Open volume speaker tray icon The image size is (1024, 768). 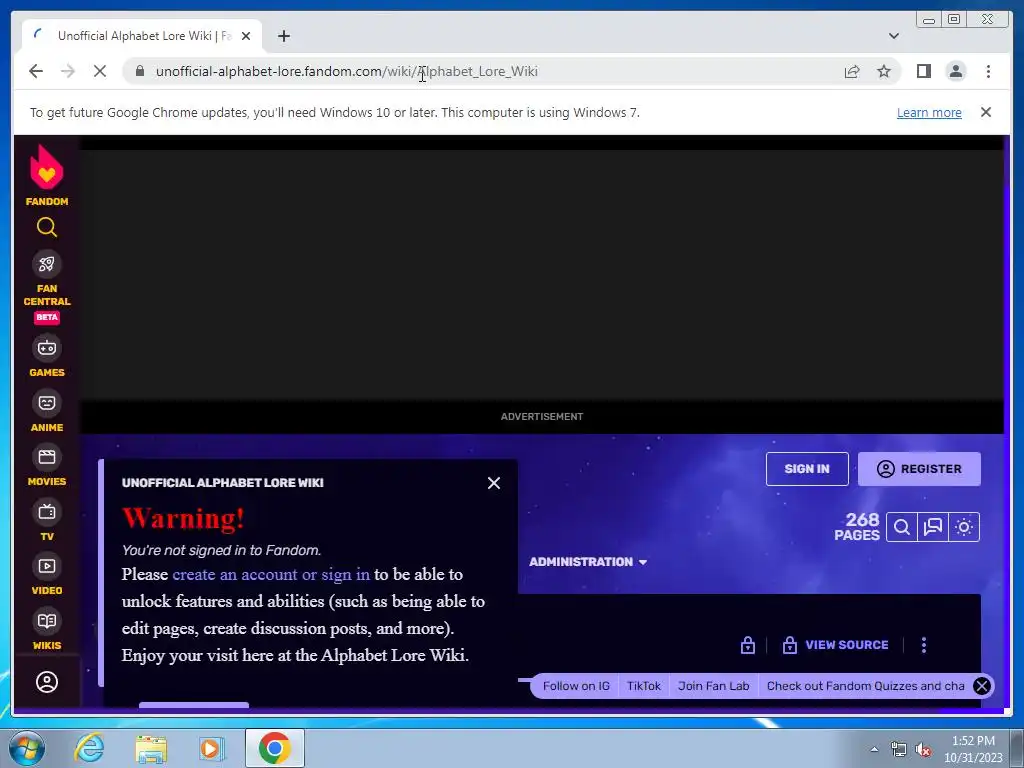(x=923, y=749)
